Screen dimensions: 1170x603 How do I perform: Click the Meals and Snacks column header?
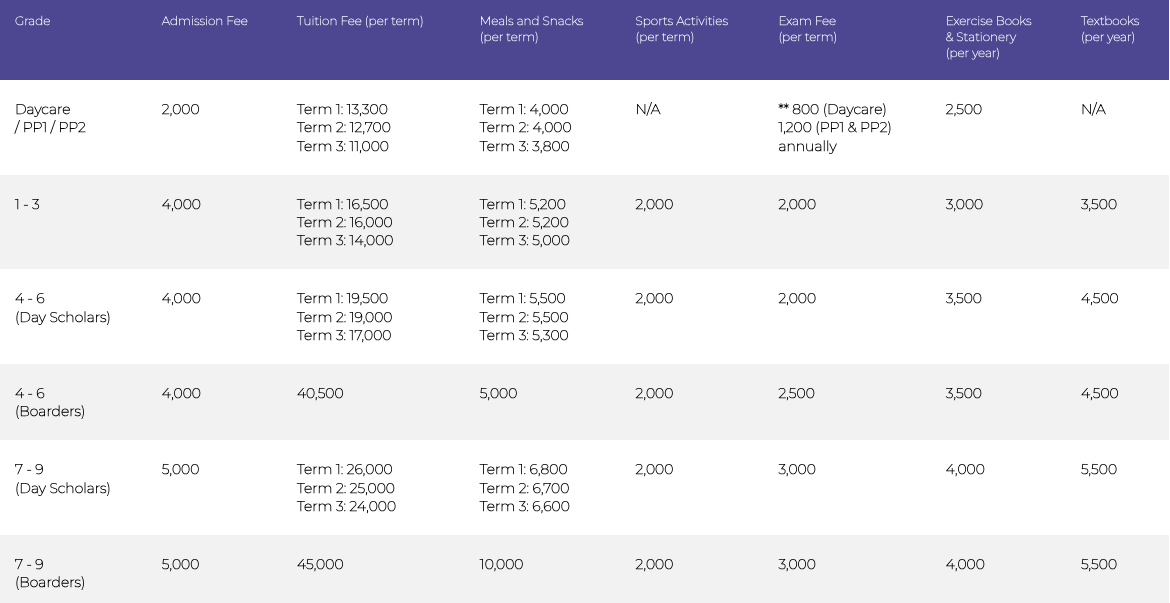tap(531, 28)
